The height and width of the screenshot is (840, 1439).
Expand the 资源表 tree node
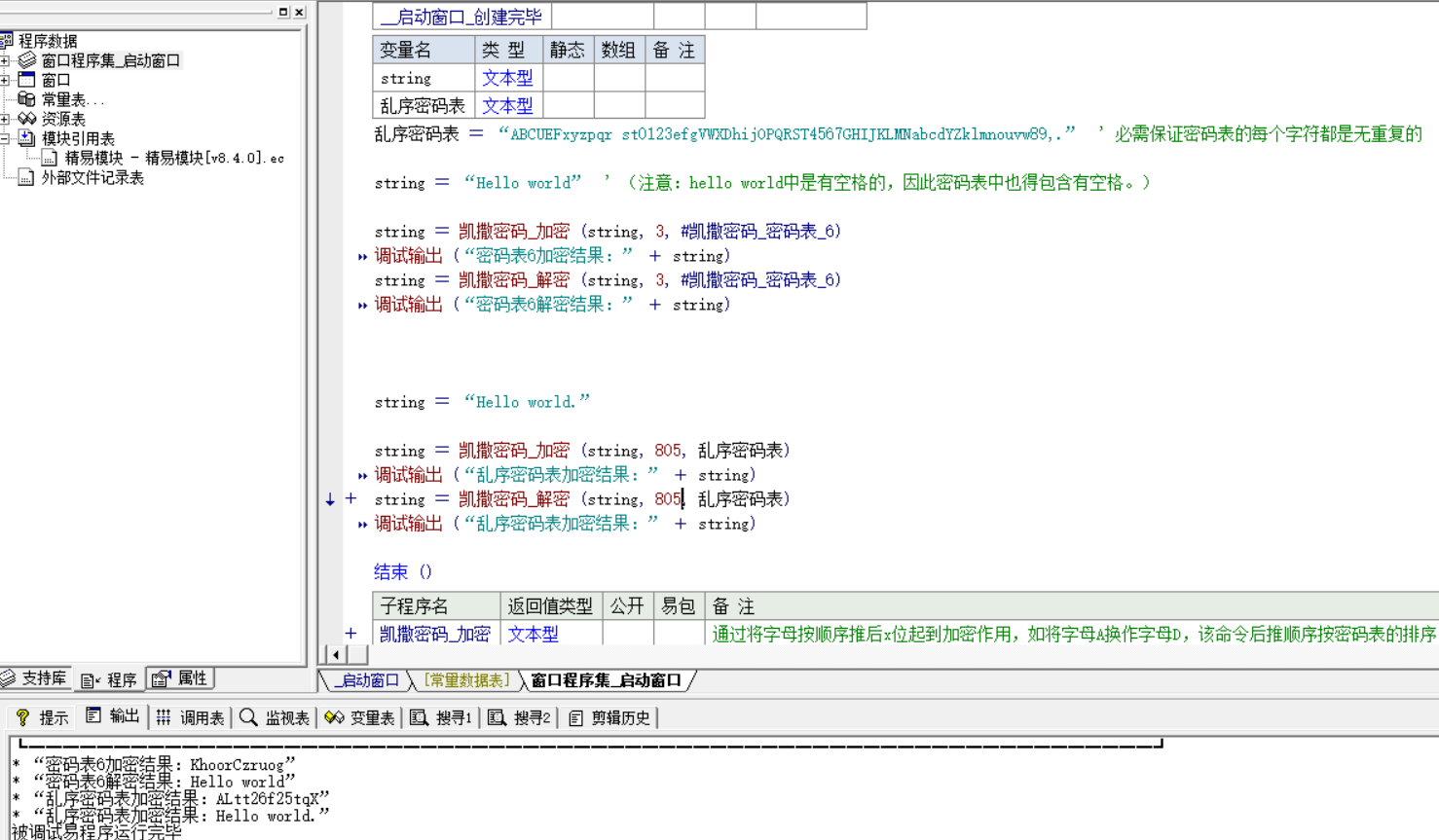coord(5,119)
